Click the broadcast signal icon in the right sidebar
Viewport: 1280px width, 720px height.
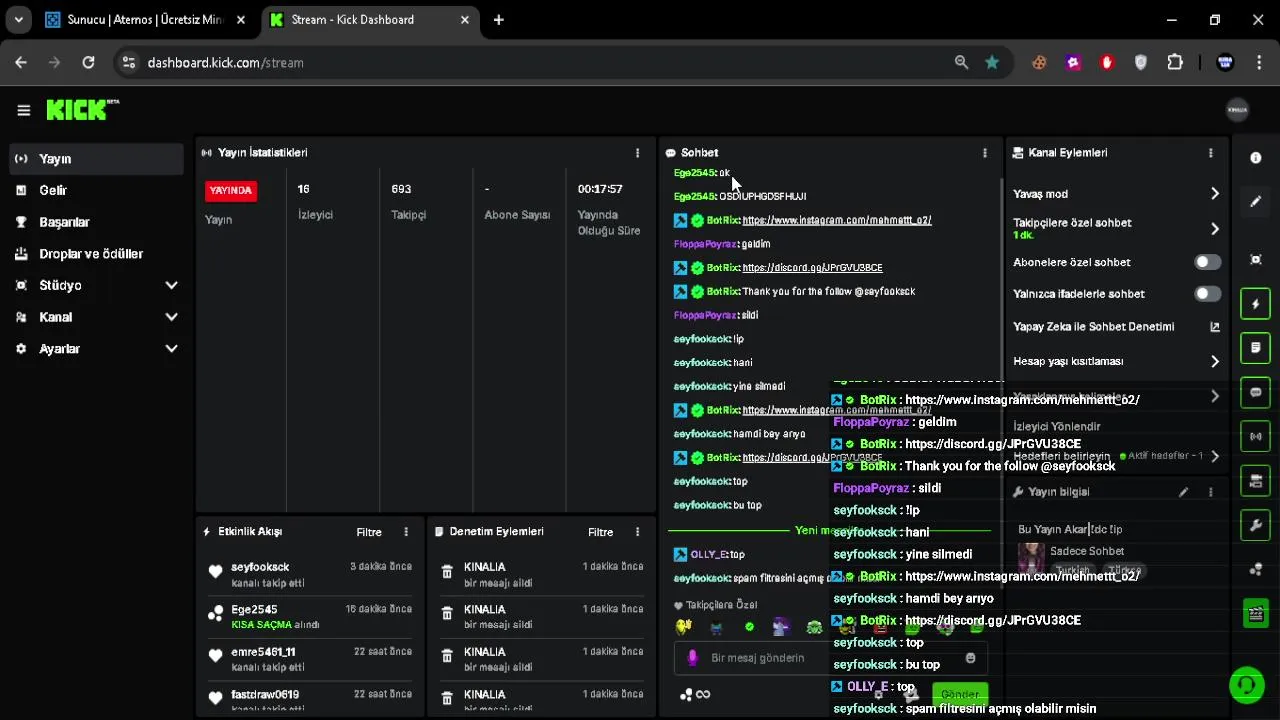[x=1256, y=436]
